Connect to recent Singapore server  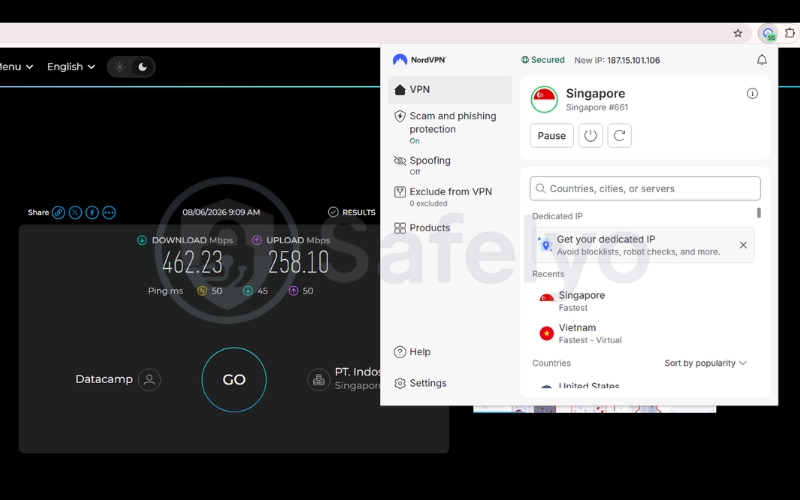click(643, 301)
